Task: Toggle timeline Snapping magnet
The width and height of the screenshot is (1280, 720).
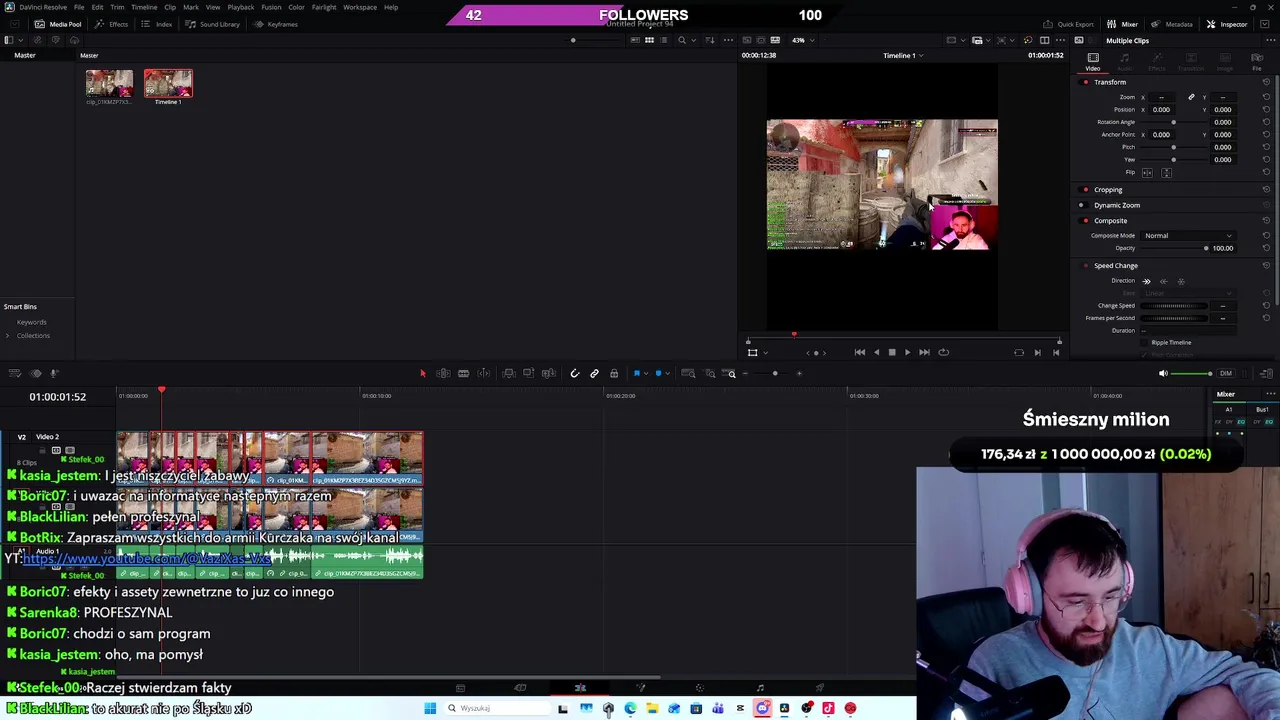Action: [574, 373]
